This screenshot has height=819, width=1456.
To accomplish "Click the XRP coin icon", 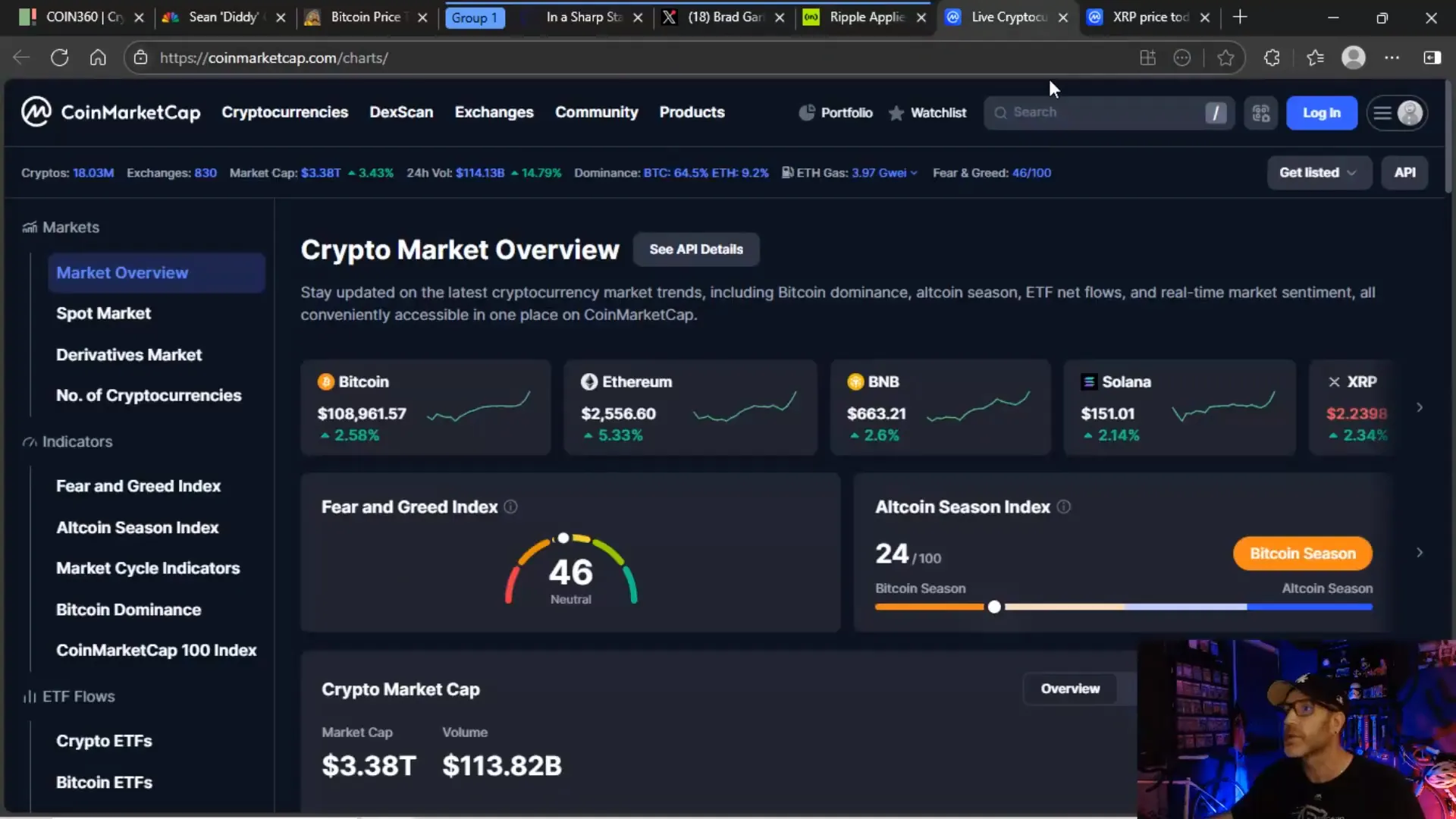I will click(1334, 381).
